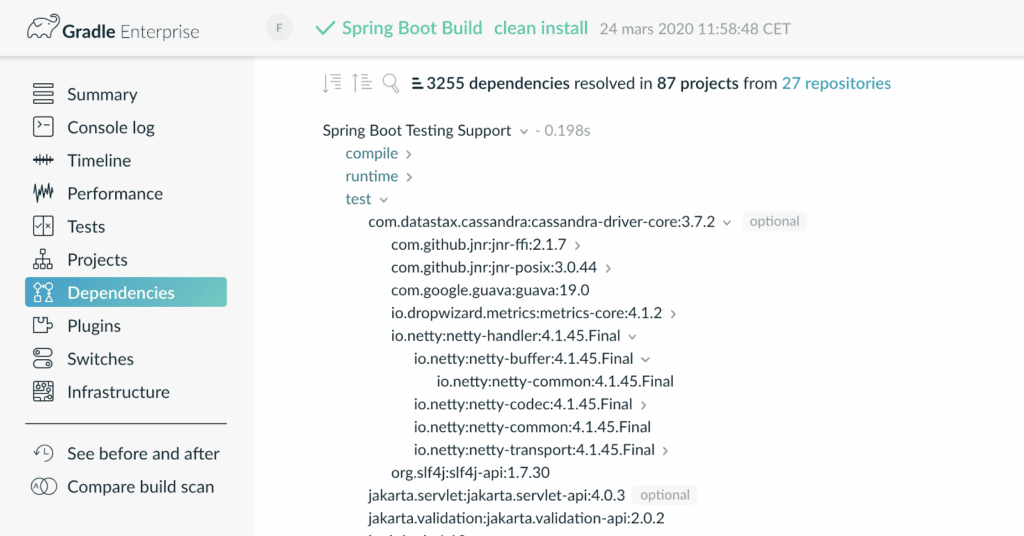Click the expand all dependencies icon

332,83
